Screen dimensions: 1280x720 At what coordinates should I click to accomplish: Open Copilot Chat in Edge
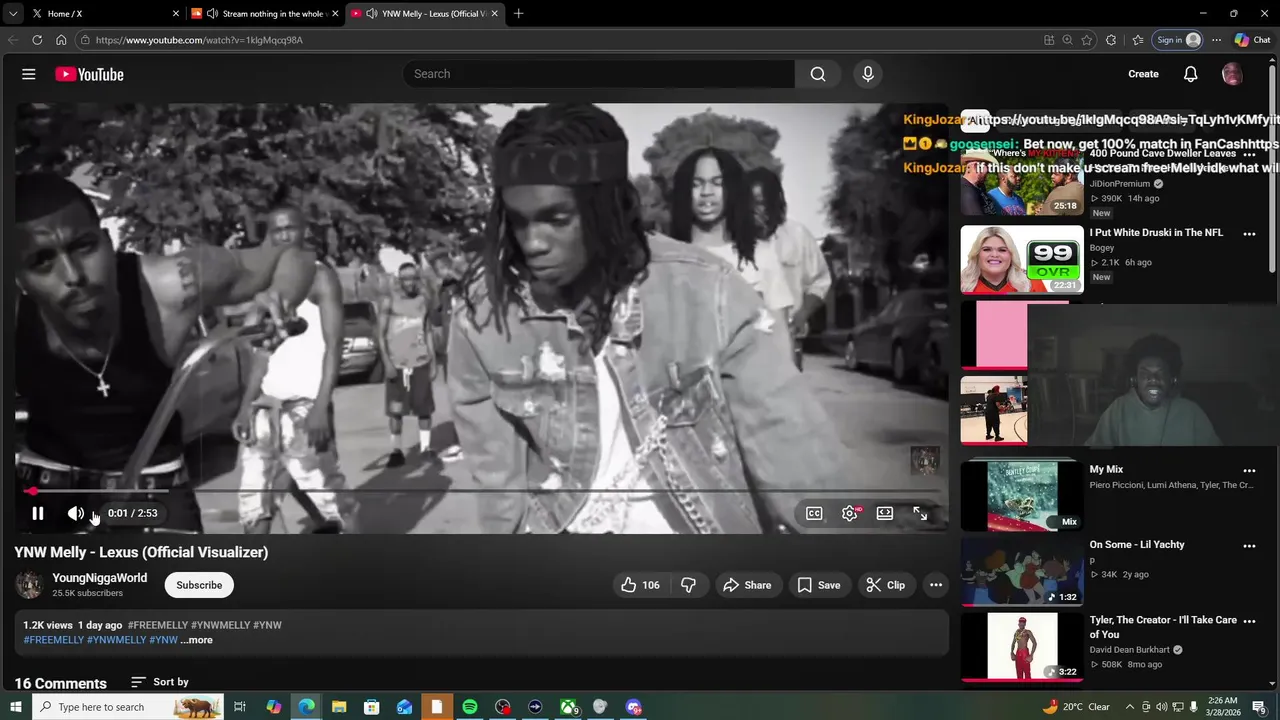point(1252,40)
